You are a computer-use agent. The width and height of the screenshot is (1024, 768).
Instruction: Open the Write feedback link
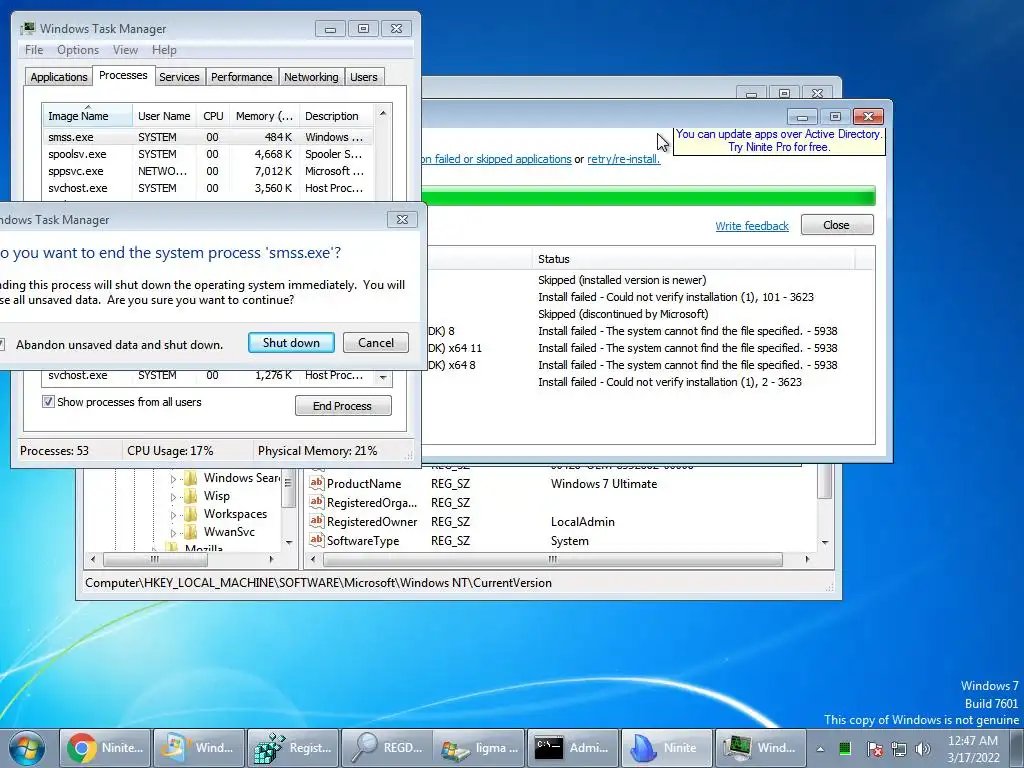coord(752,226)
